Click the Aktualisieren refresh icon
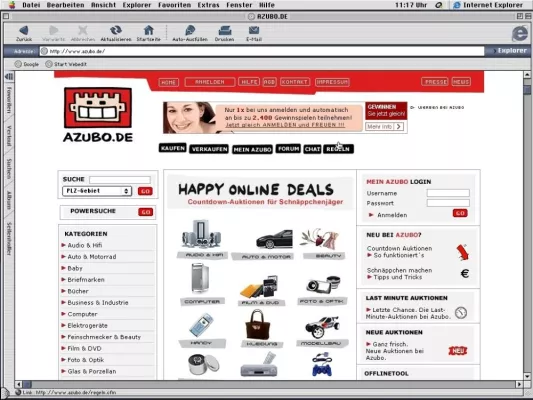 click(116, 30)
